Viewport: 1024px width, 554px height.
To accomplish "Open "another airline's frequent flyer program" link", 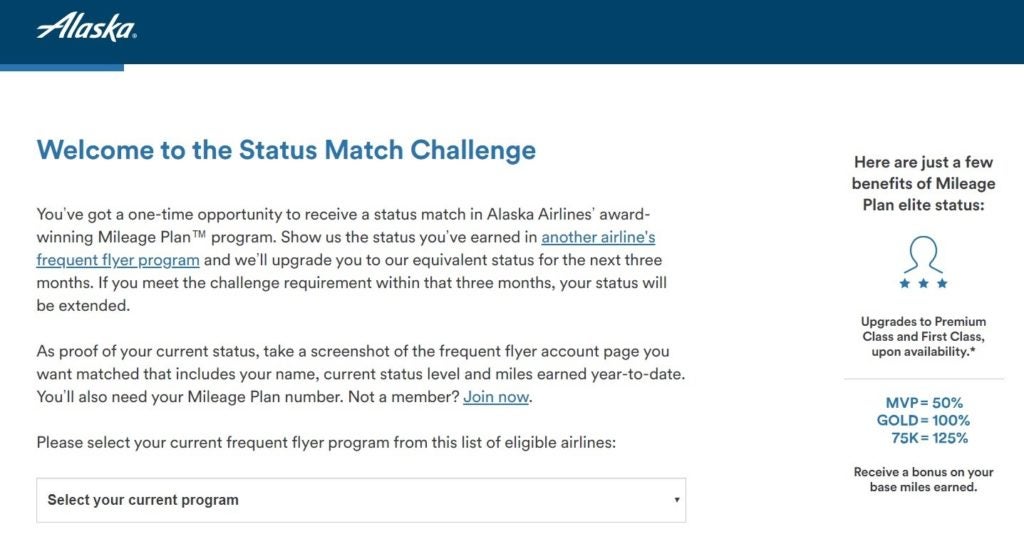I will tap(598, 238).
